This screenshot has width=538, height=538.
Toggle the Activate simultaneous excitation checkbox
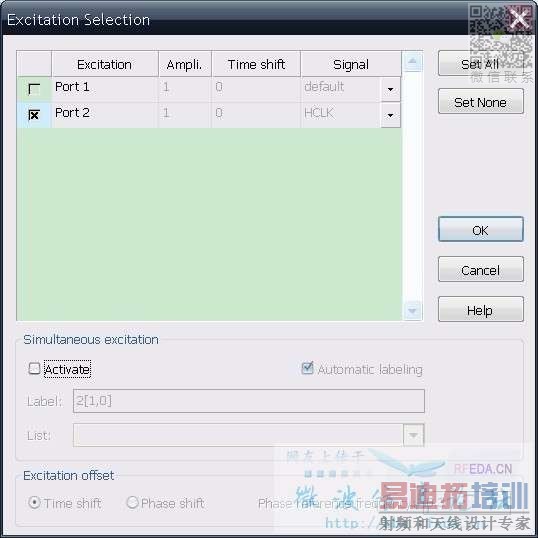34,369
